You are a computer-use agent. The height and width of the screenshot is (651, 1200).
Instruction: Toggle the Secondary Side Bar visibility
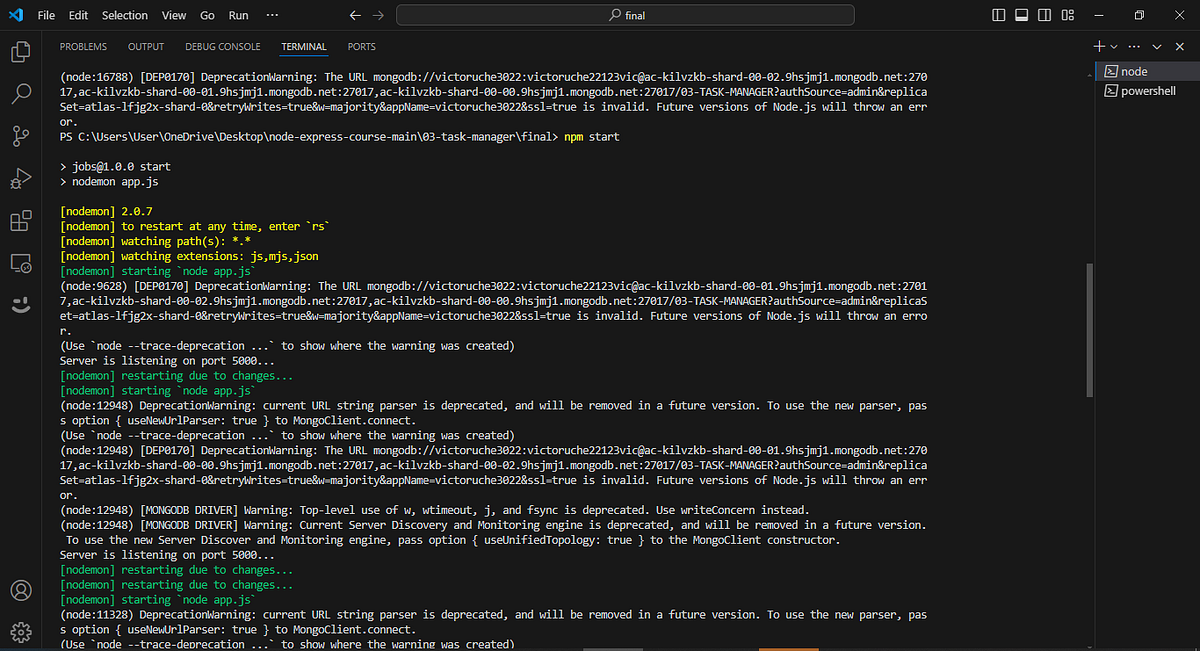point(1044,15)
